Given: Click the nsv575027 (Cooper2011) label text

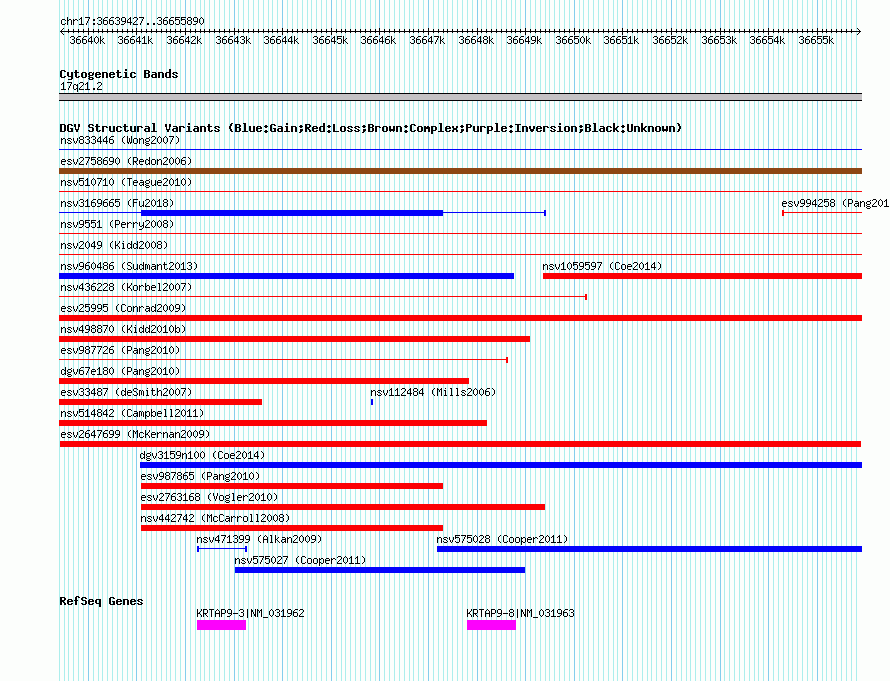Looking at the screenshot, I should pos(300,560).
